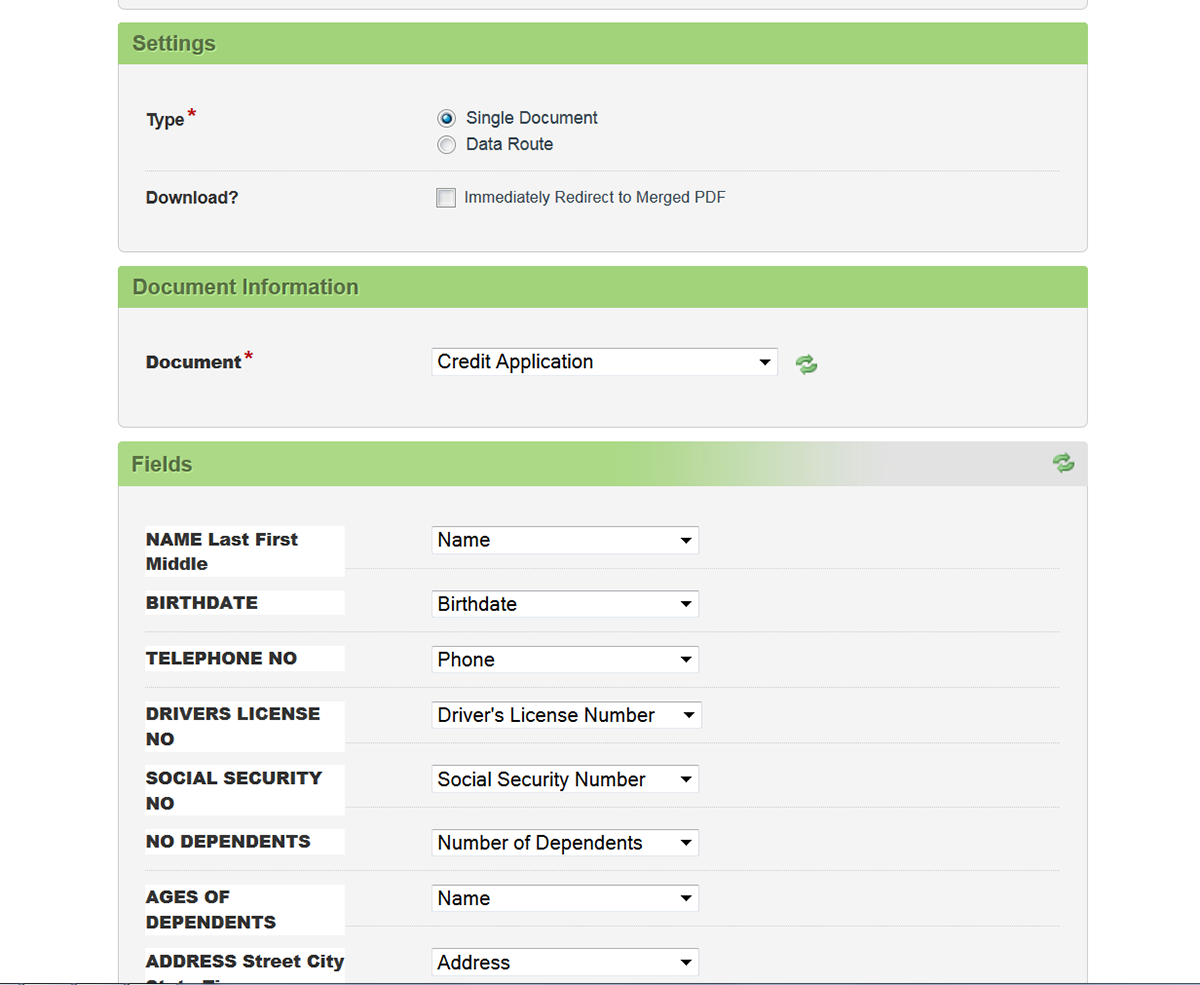This screenshot has height=985, width=1200.
Task: Click the Settings section header
Action: [602, 44]
